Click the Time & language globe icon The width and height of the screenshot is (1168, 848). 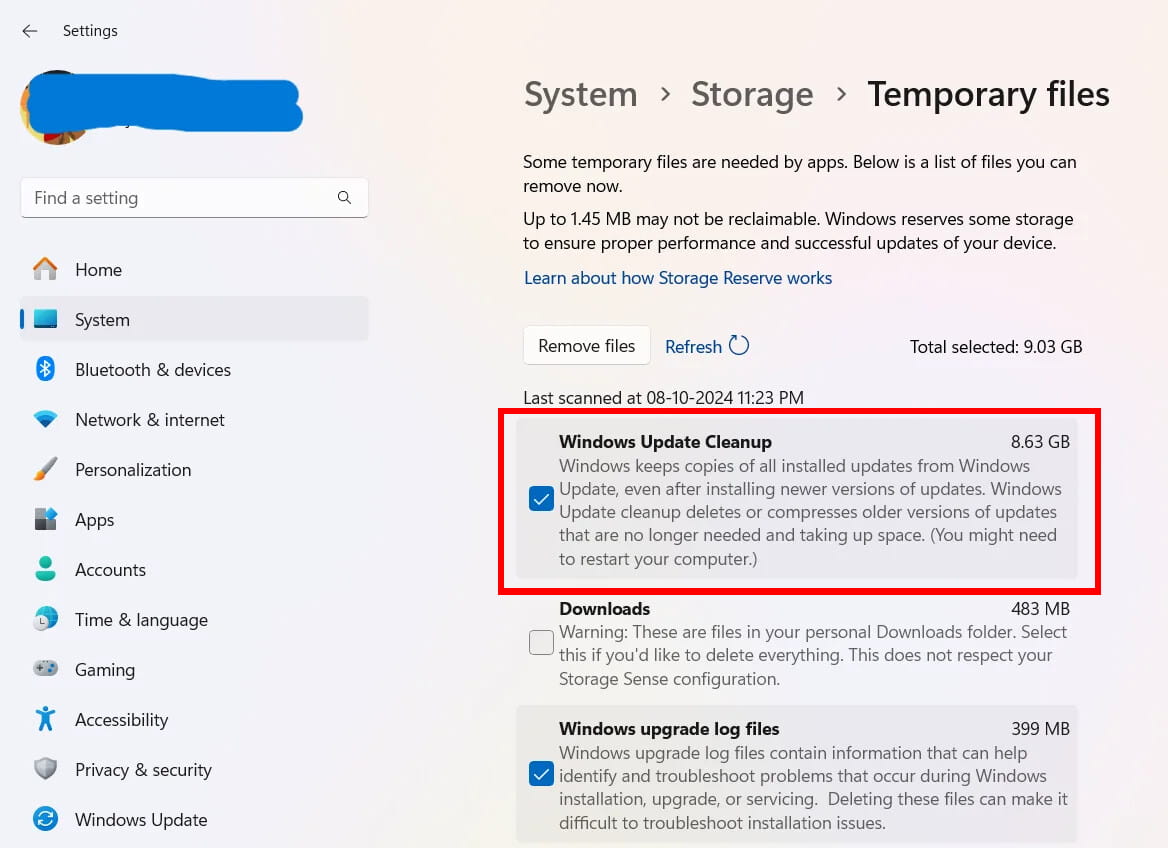pyautogui.click(x=45, y=618)
